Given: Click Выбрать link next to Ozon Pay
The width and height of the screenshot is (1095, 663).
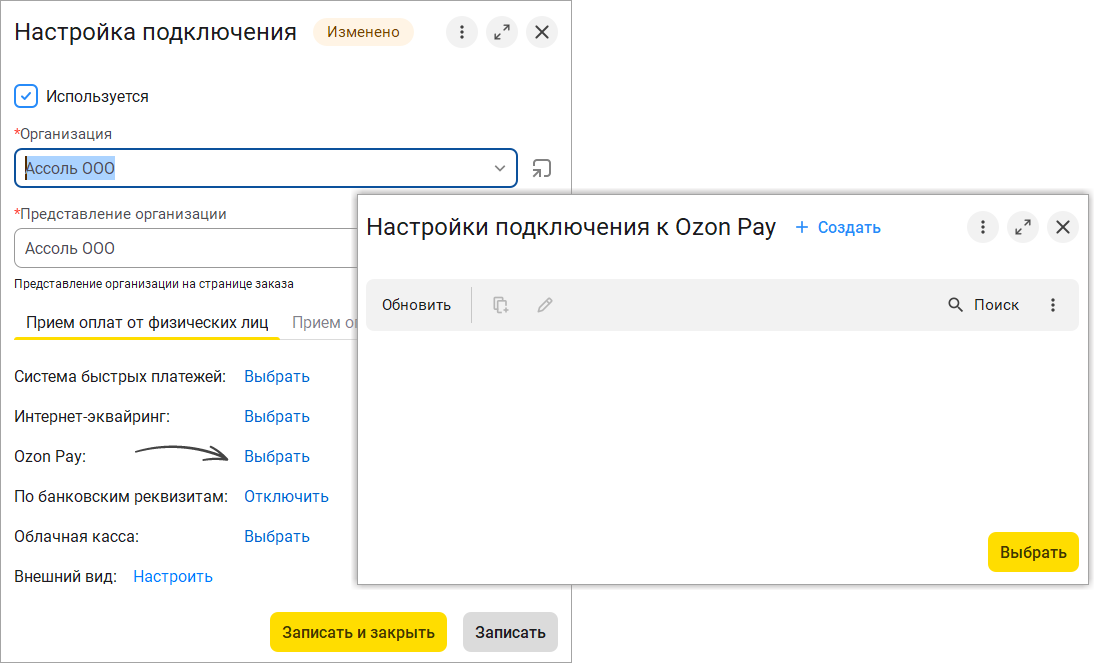Looking at the screenshot, I should click(x=277, y=457).
